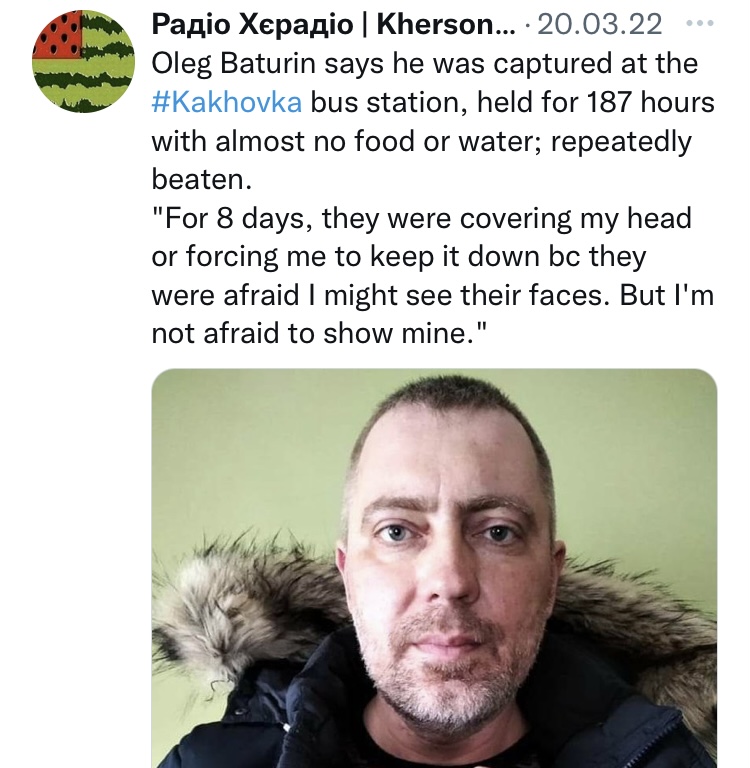Open the #Kakhovka hashtag

pyautogui.click(x=227, y=102)
